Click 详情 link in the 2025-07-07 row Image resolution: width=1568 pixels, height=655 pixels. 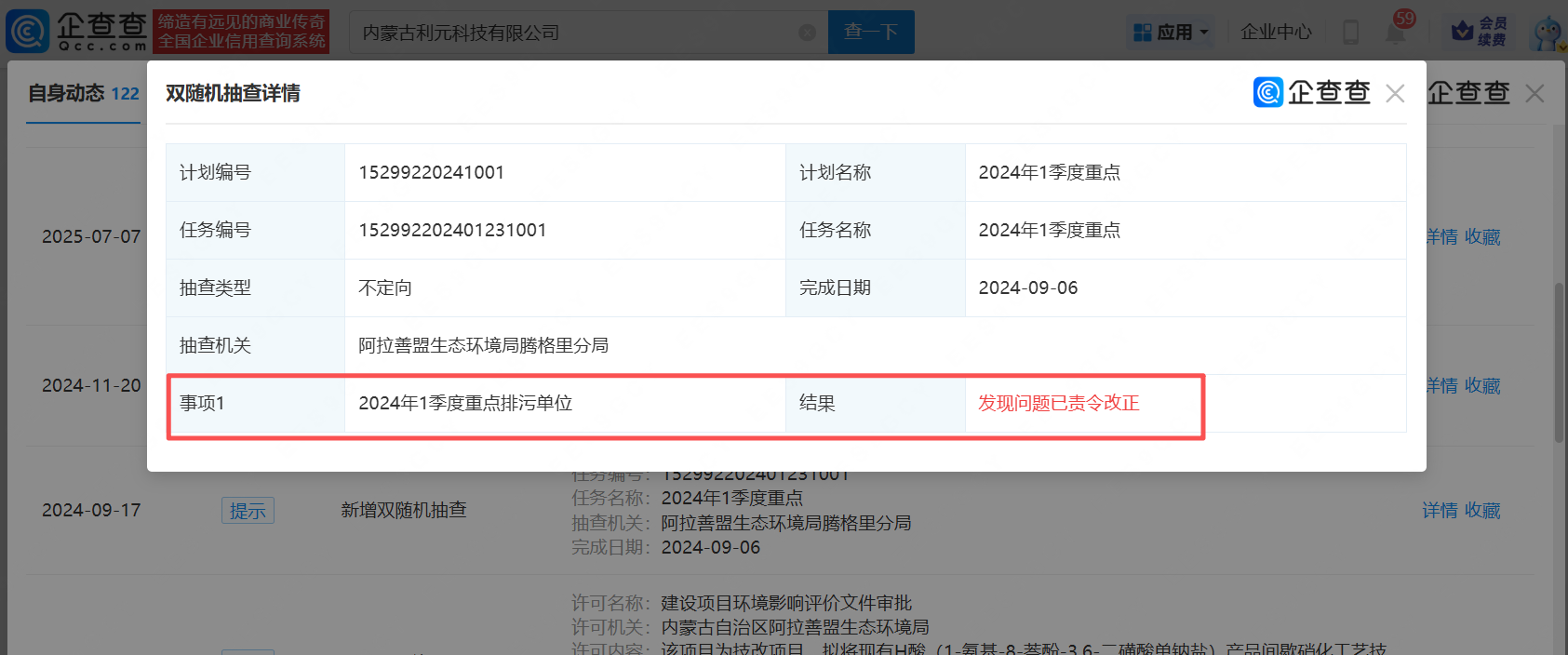(x=1441, y=237)
